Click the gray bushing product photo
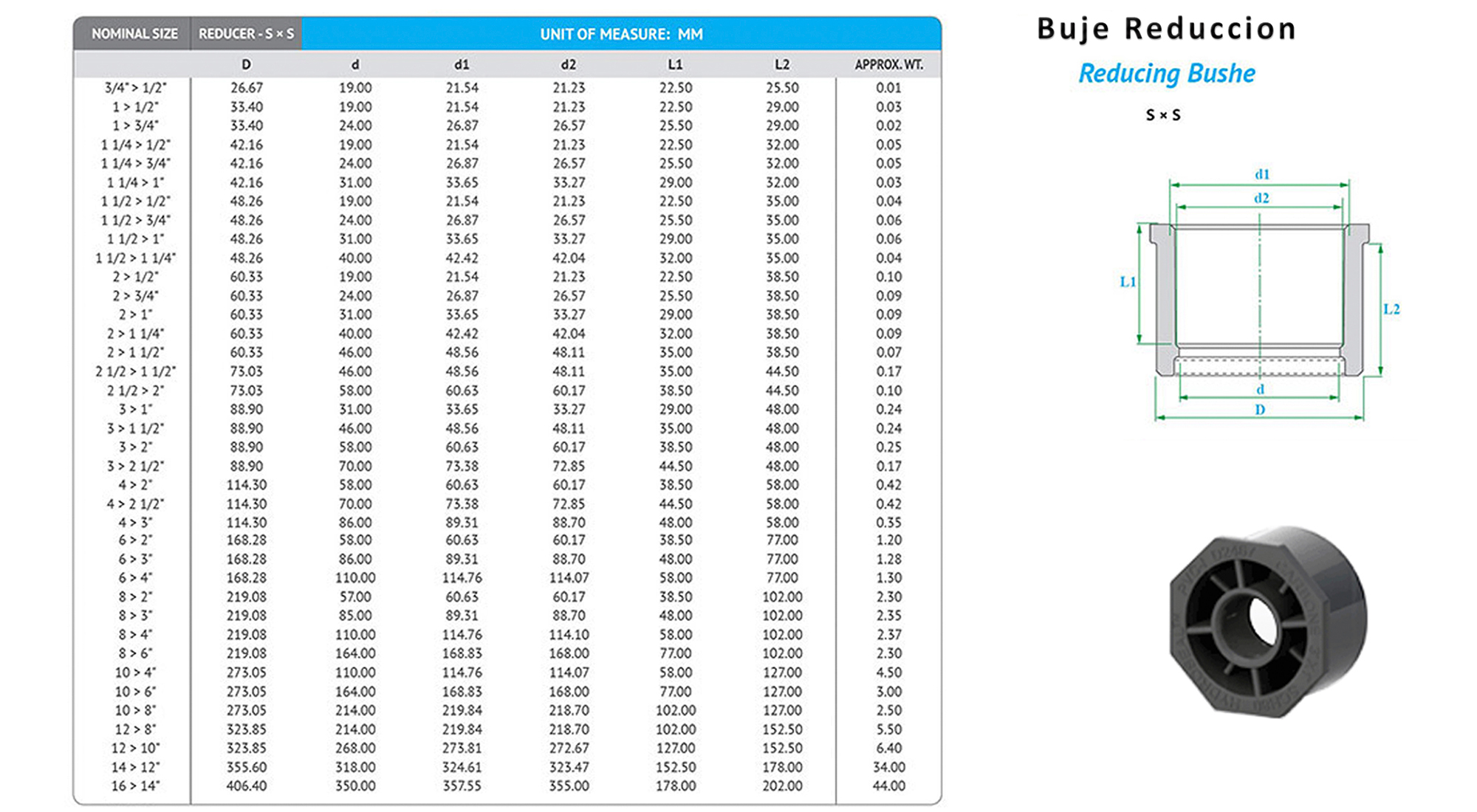1477x812 pixels. [x=1267, y=620]
